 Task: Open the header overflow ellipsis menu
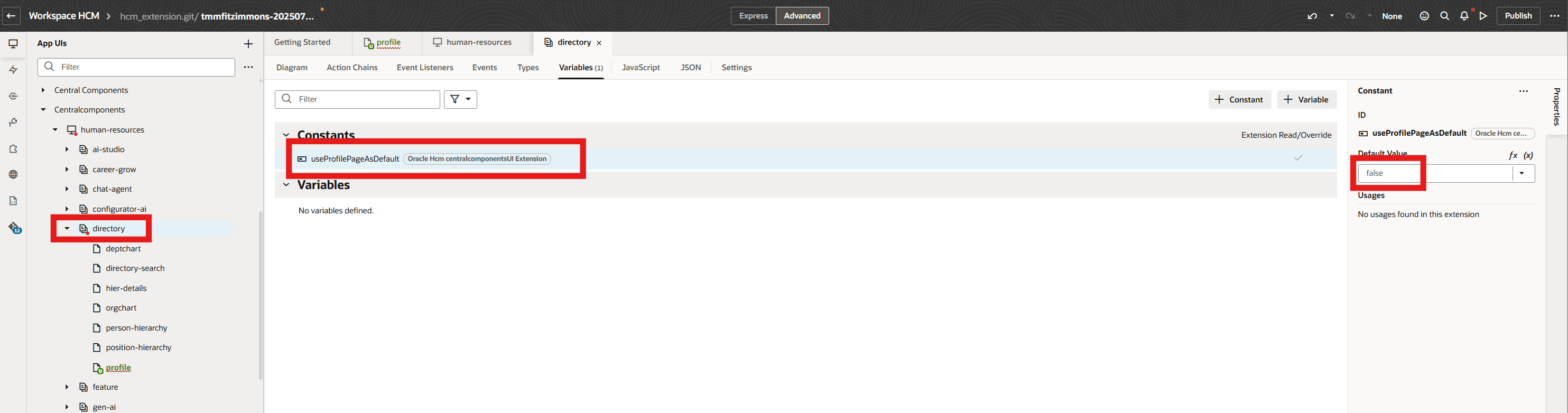click(1555, 16)
